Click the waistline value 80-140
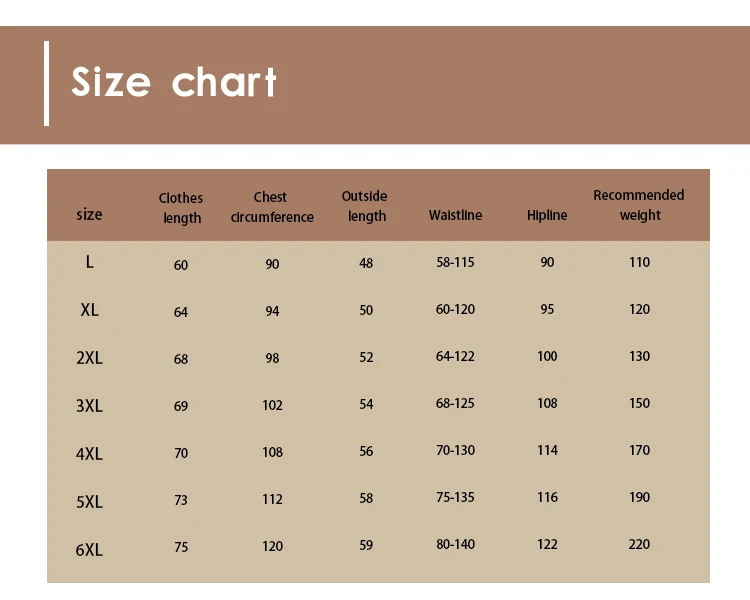Viewport: 750px width, 600px height. click(x=455, y=544)
